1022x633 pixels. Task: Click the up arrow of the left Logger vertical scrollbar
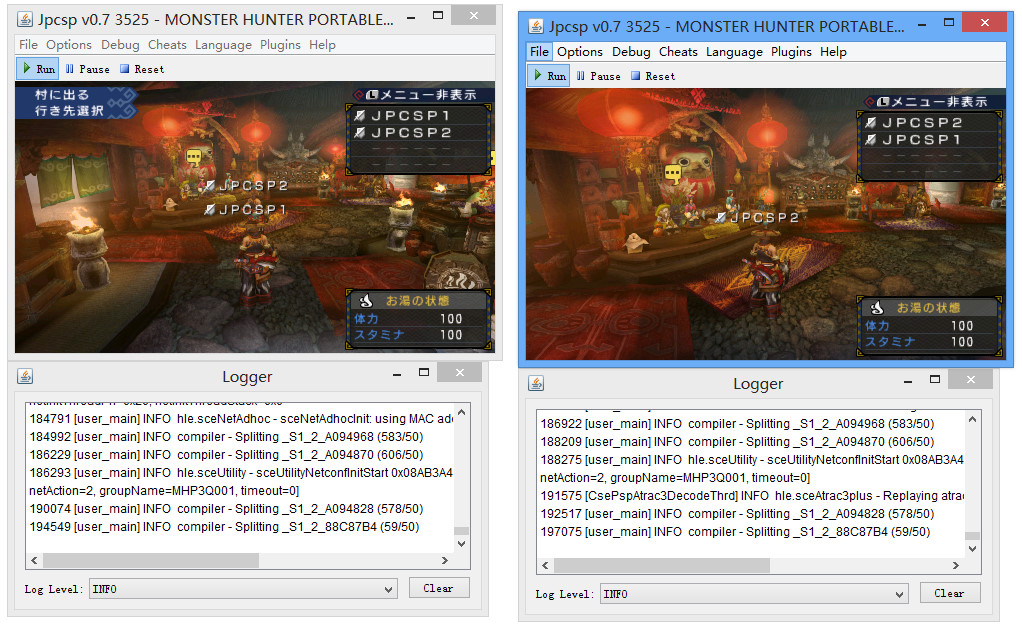[461, 412]
